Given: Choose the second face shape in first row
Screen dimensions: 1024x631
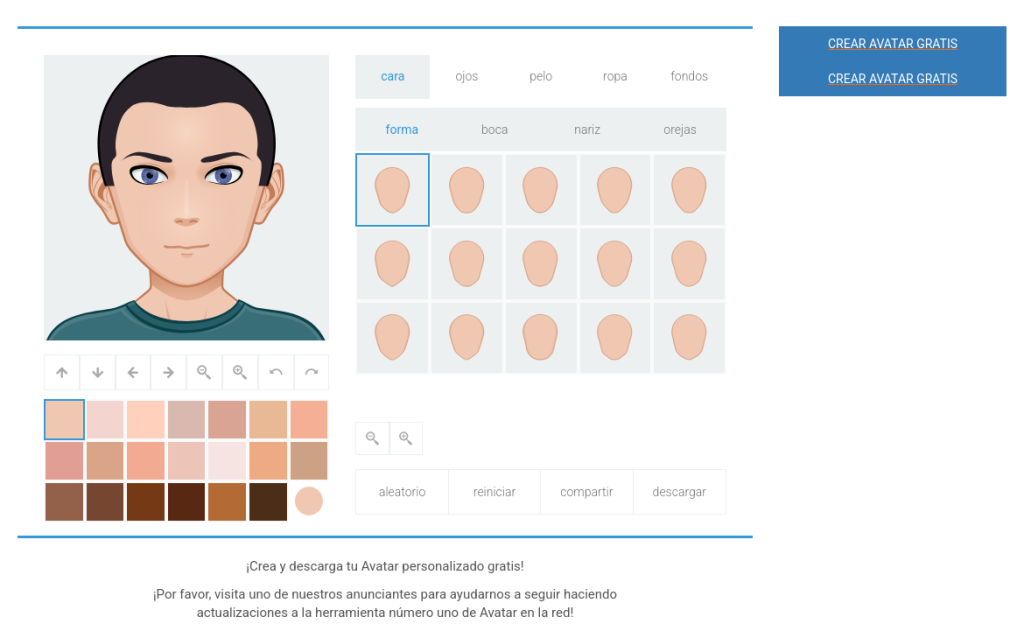Looking at the screenshot, I should pos(467,190).
